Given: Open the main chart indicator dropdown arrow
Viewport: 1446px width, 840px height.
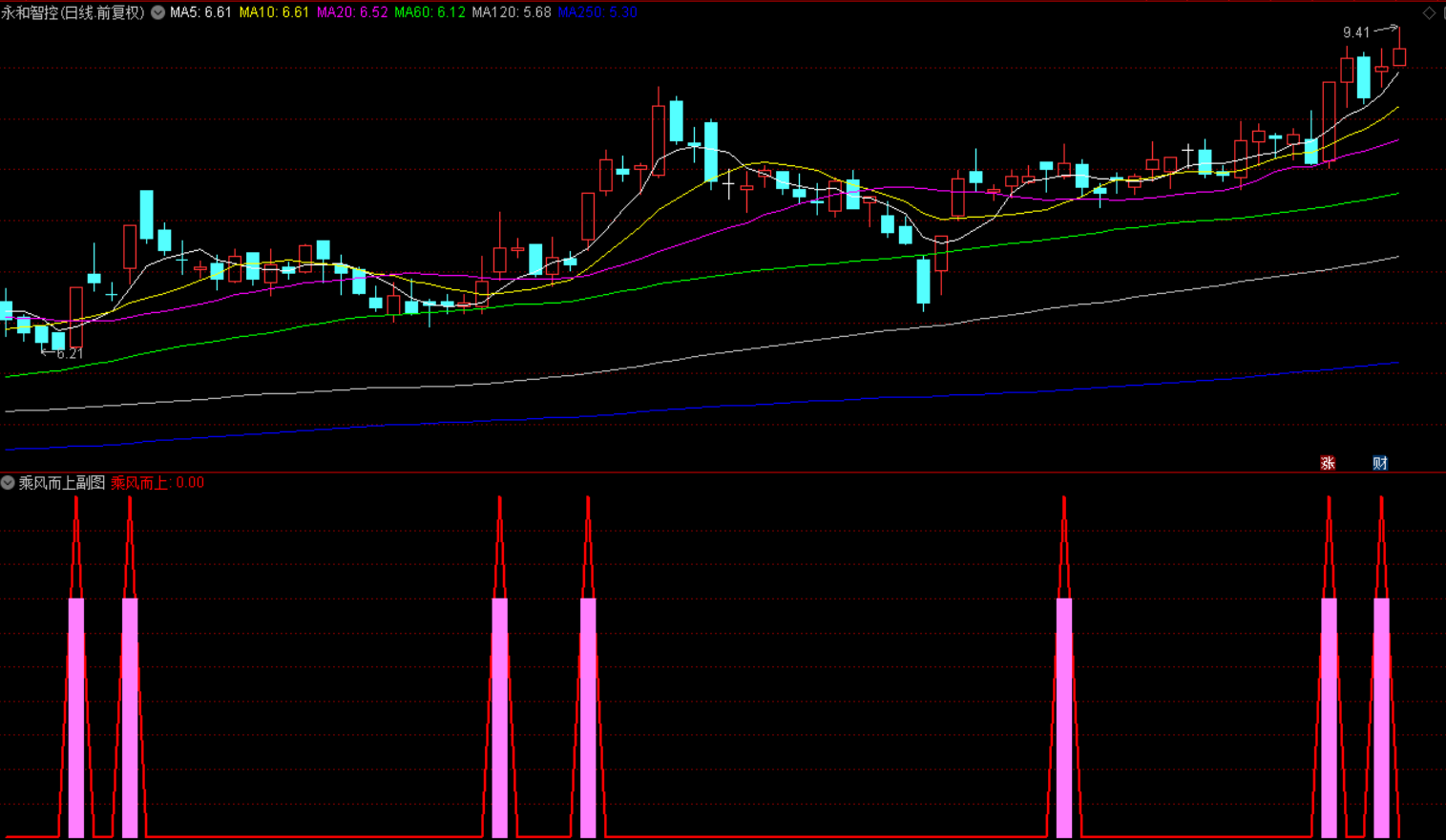Looking at the screenshot, I should click(157, 12).
